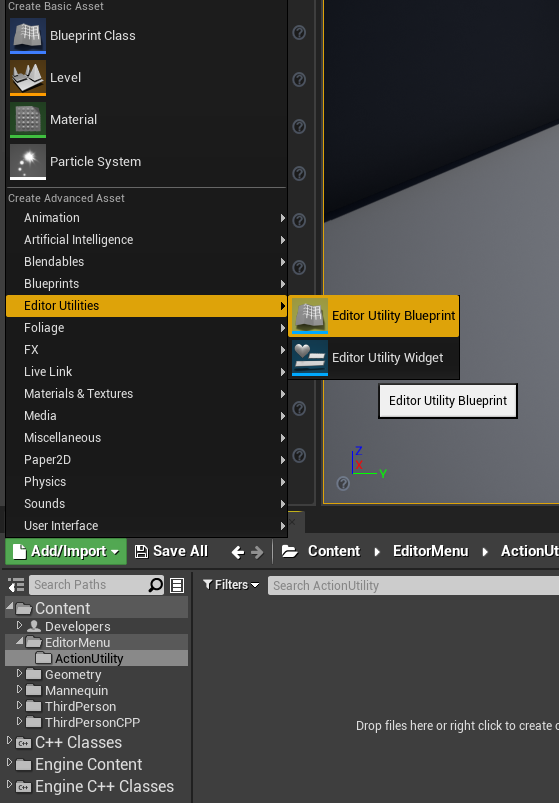Expand the Geometry folder
559x803 pixels.
coord(19,674)
